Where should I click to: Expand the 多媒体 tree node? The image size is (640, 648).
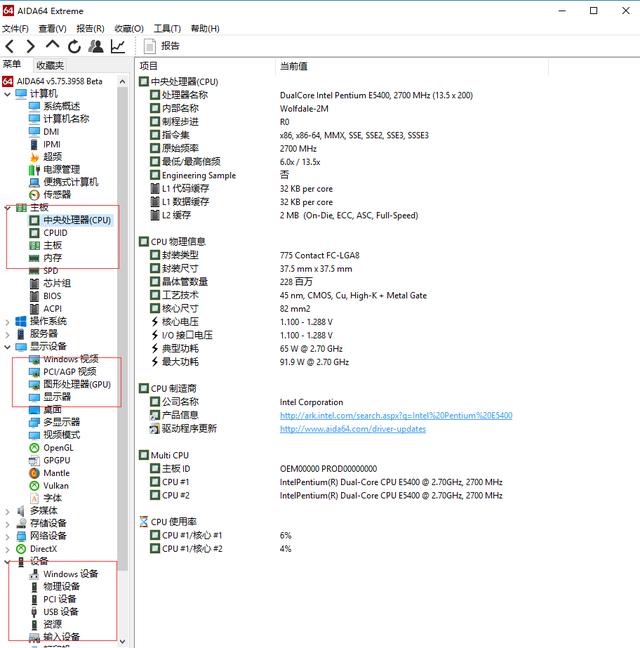pos(7,511)
